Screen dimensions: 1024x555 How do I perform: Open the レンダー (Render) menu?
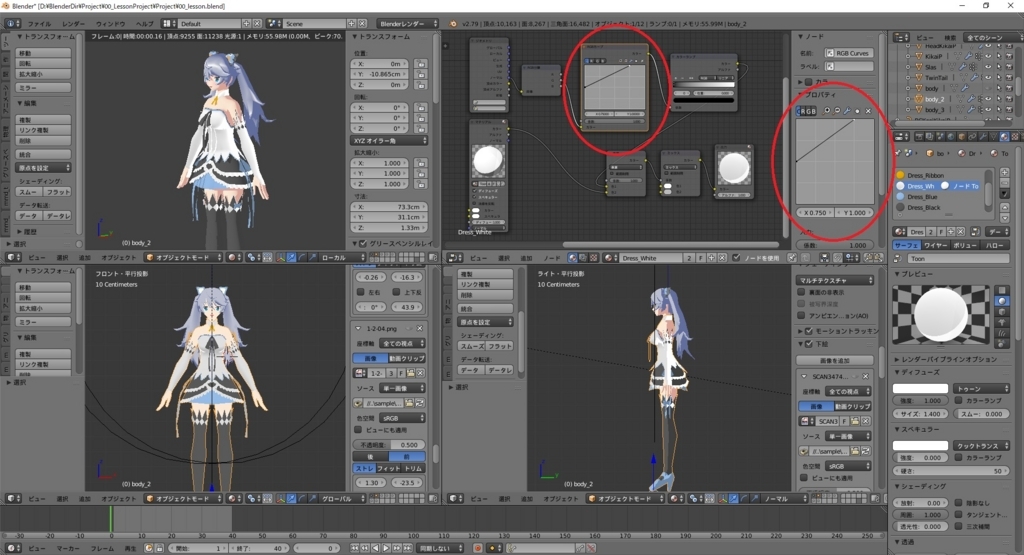tap(73, 24)
